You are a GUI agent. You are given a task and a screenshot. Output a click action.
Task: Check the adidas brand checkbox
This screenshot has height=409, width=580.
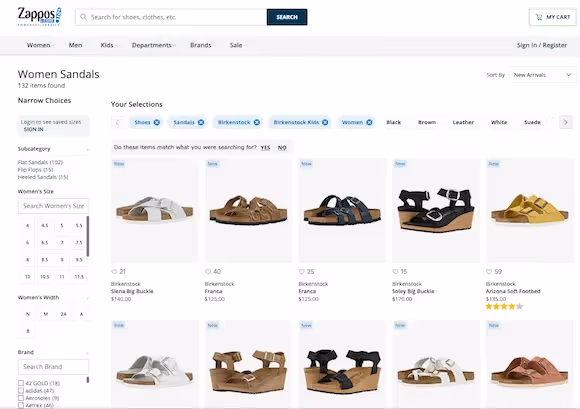21,391
